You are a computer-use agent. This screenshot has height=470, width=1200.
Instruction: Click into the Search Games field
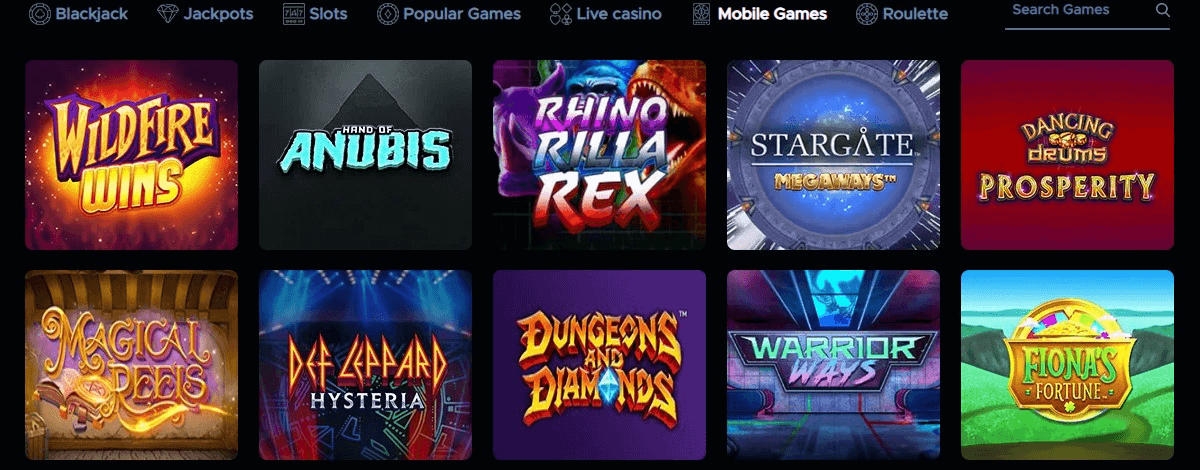coord(1087,12)
